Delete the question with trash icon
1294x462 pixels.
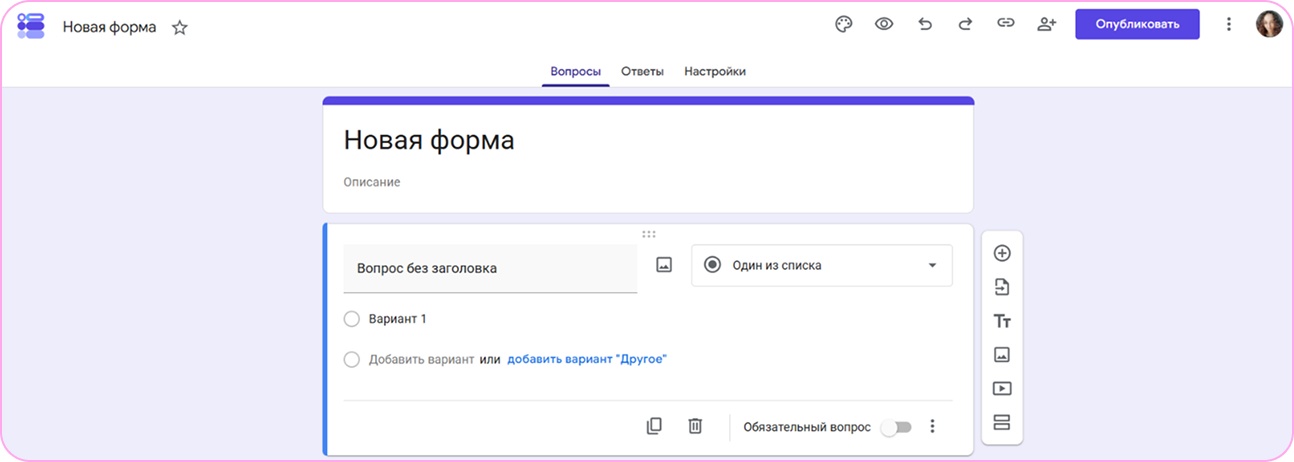[695, 426]
